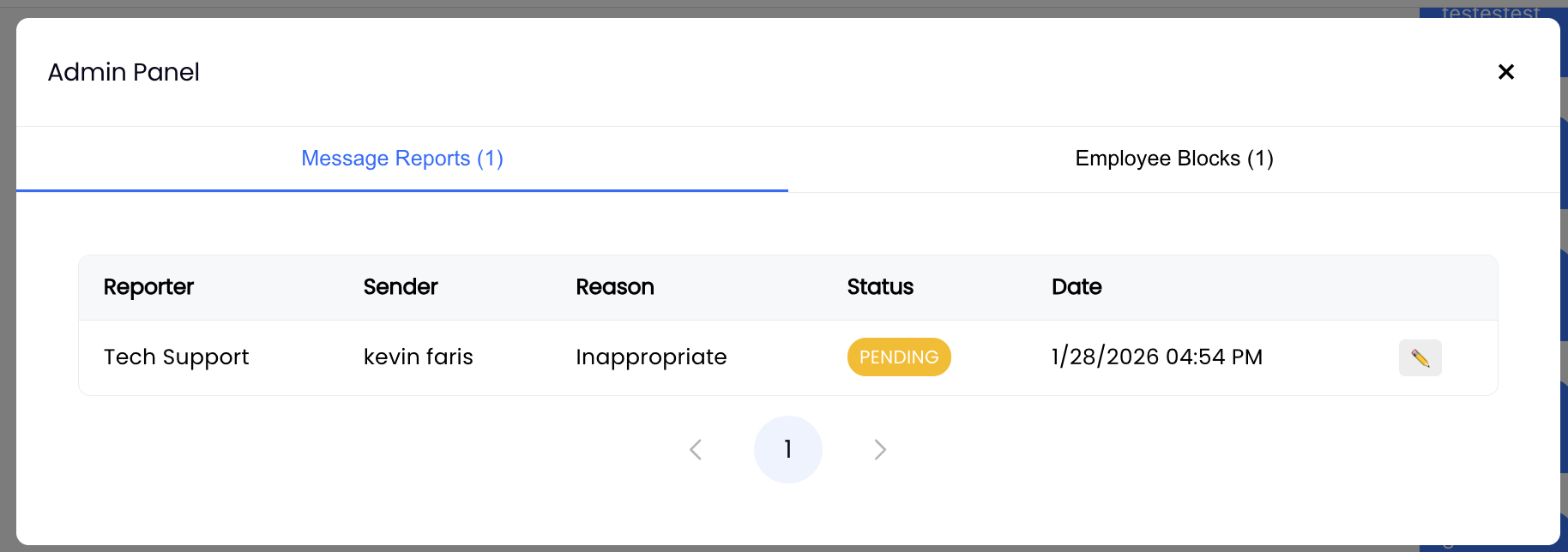
Task: Click the Date column header
Action: pyautogui.click(x=1076, y=287)
